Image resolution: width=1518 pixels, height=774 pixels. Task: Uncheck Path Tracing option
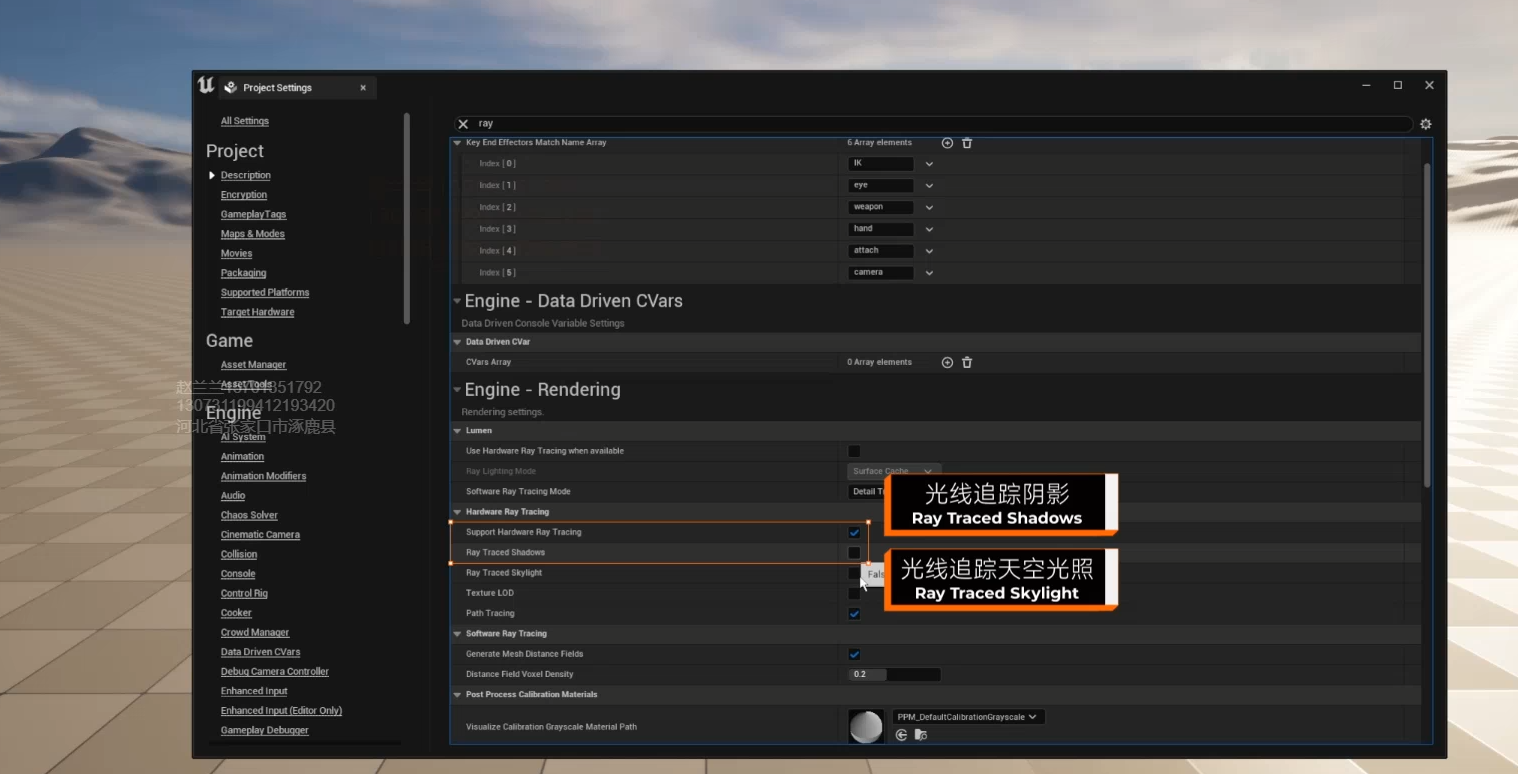(854, 614)
